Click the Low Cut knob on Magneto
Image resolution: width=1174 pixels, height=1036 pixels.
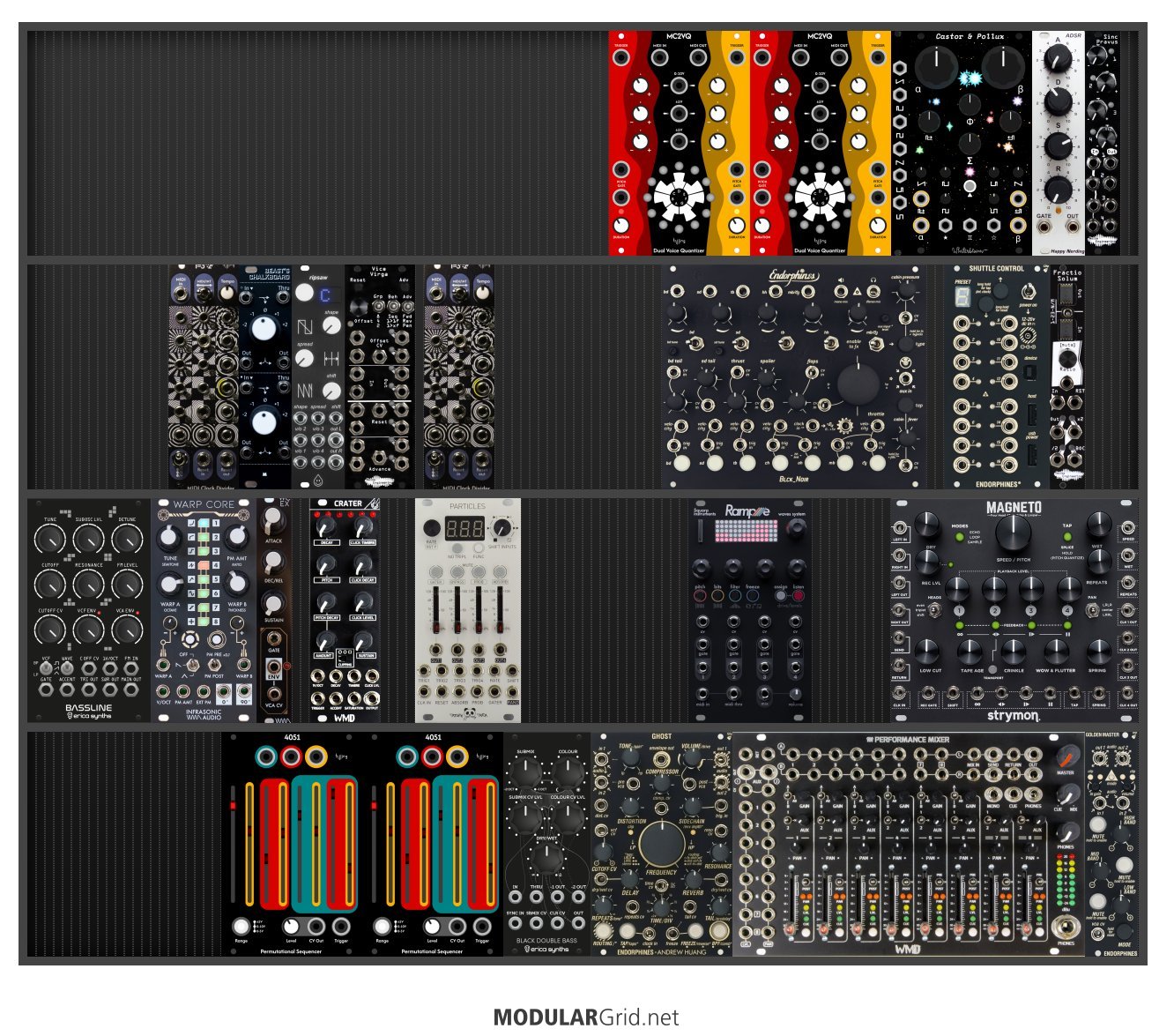pos(927,651)
